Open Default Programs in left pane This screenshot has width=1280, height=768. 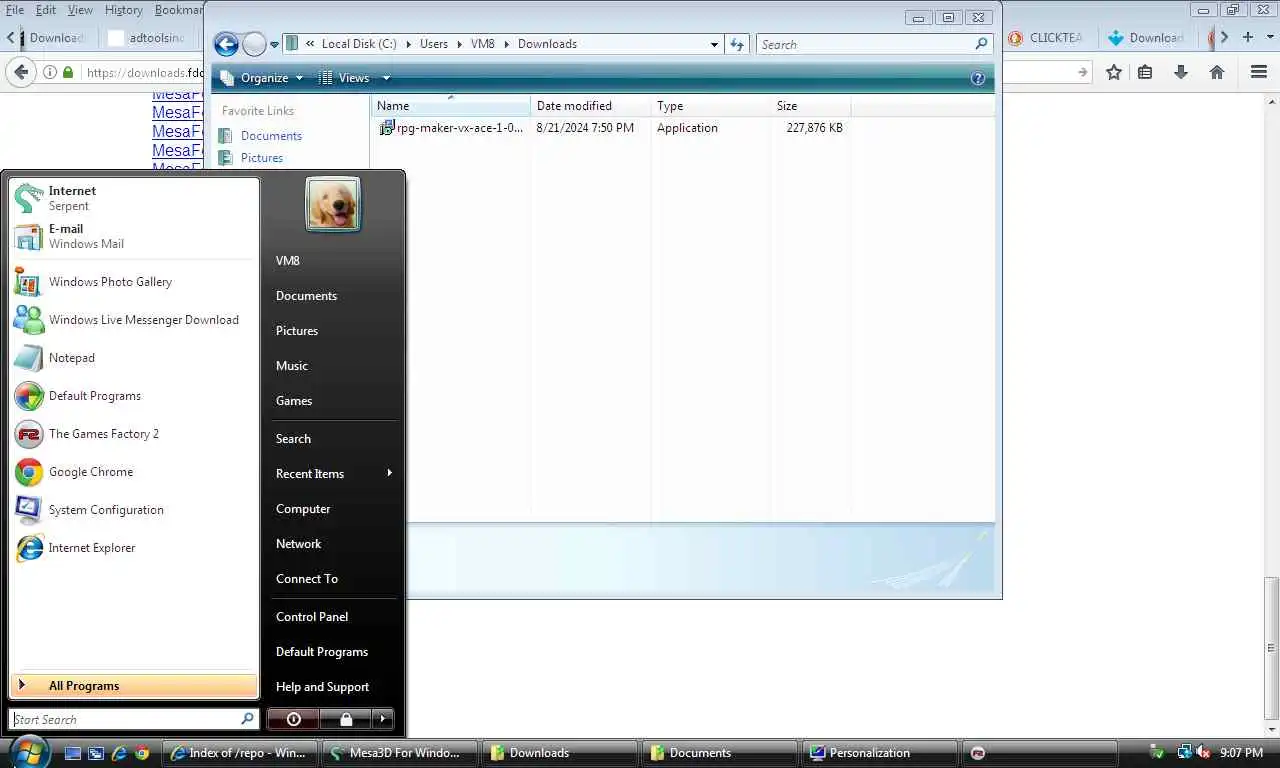pyautogui.click(x=134, y=396)
